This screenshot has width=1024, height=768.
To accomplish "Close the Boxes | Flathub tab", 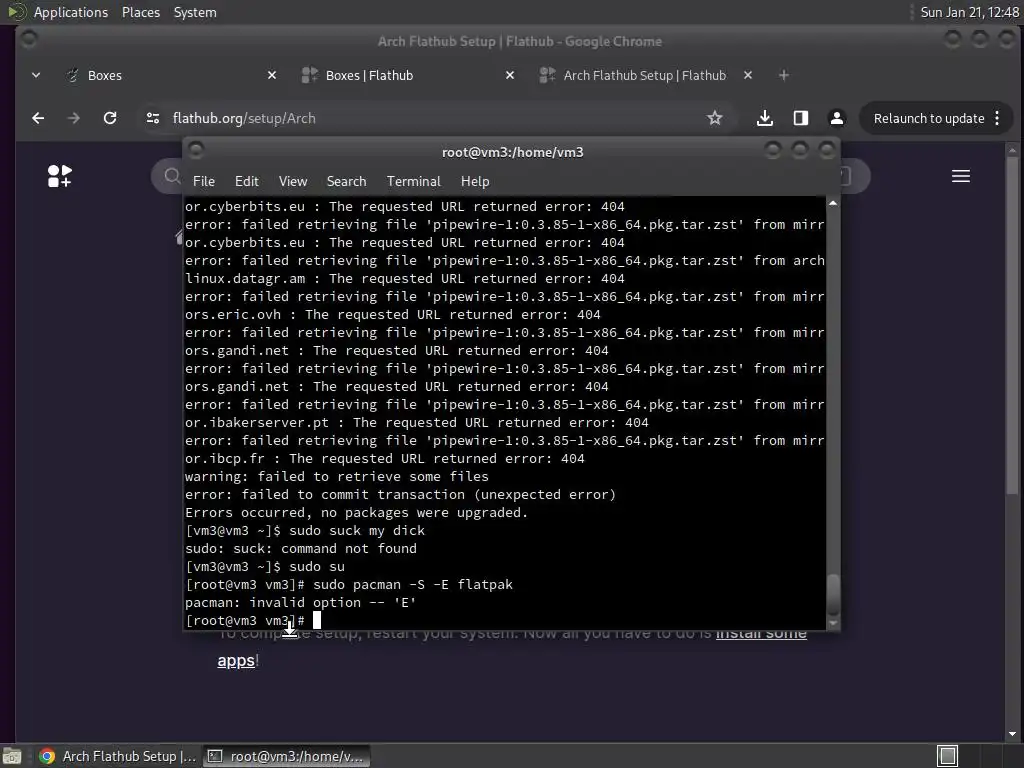I will [x=510, y=75].
